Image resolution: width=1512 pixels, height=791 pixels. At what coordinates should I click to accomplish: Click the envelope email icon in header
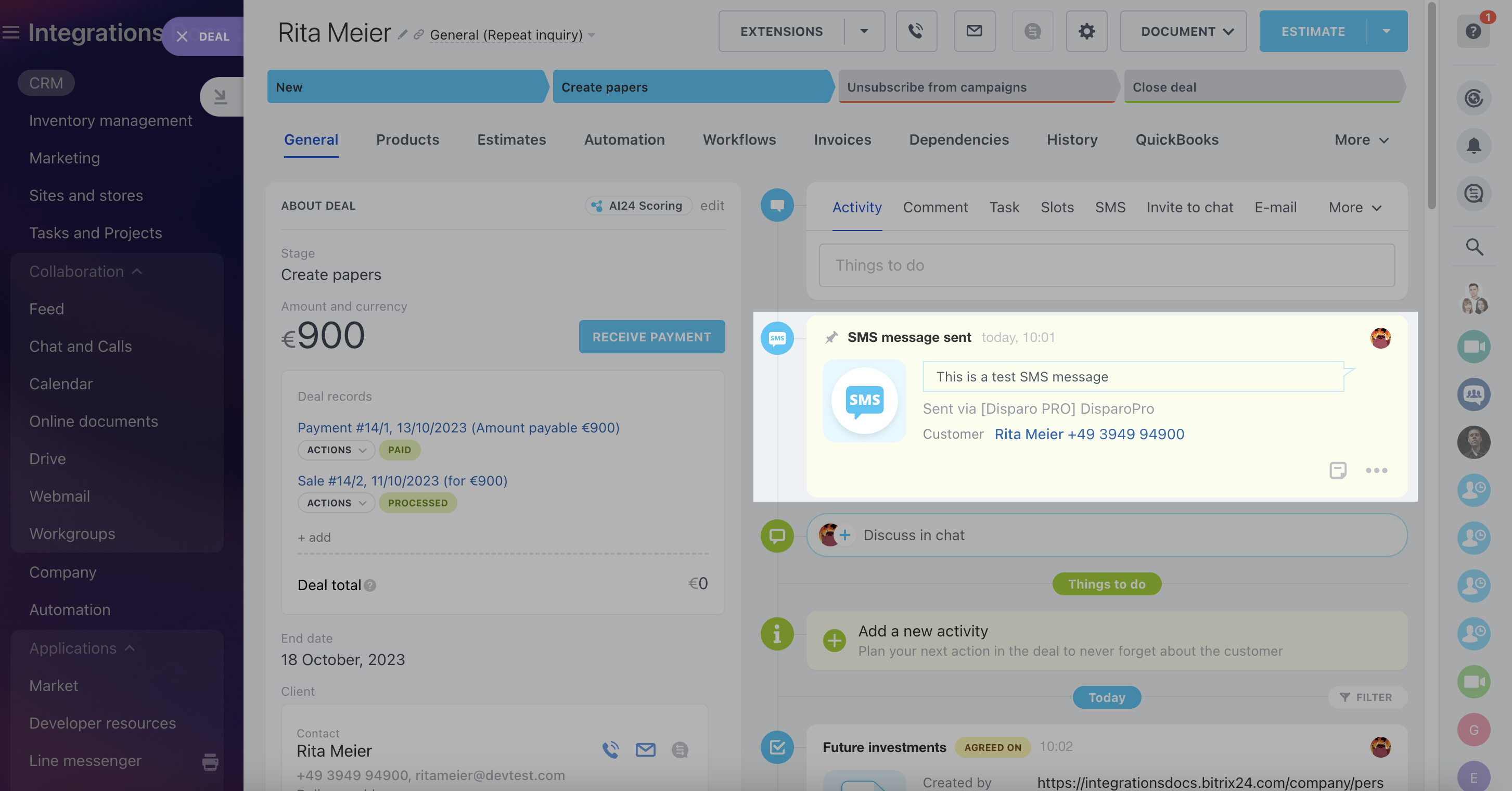(x=975, y=31)
